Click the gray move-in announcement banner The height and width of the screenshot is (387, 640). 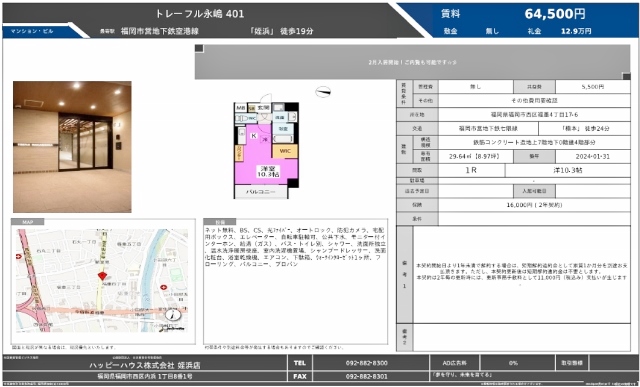[412, 62]
